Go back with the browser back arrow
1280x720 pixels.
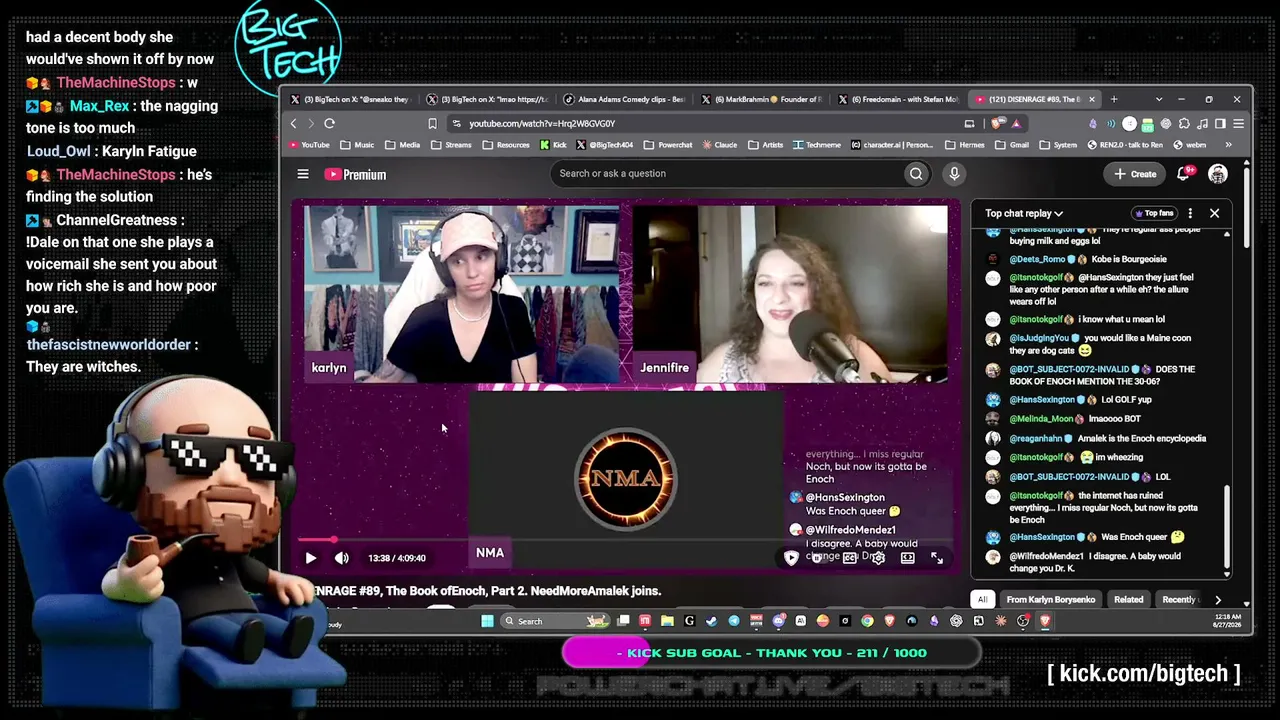pos(293,123)
